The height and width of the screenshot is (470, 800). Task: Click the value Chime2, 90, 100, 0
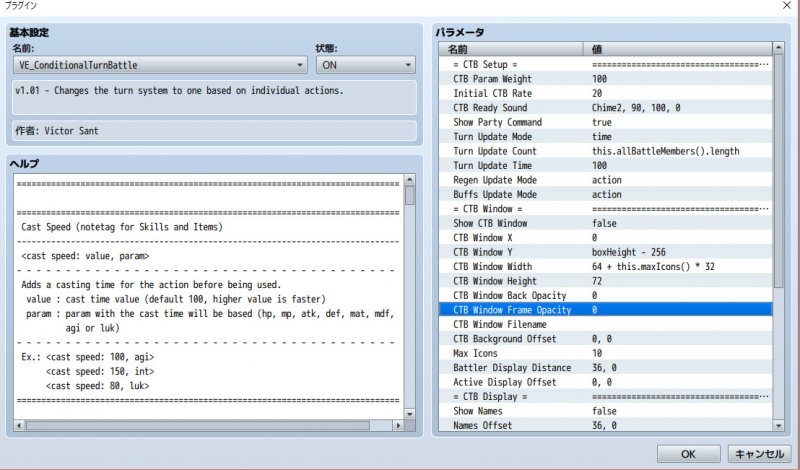click(x=636, y=108)
